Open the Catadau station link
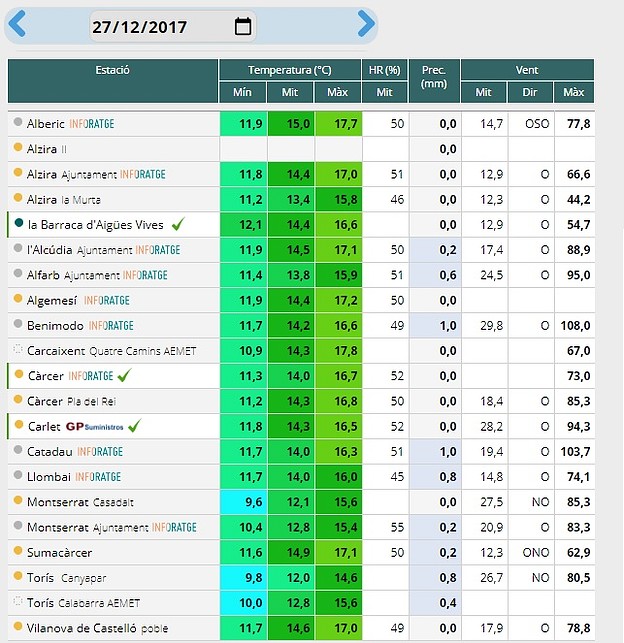 [x=50, y=452]
